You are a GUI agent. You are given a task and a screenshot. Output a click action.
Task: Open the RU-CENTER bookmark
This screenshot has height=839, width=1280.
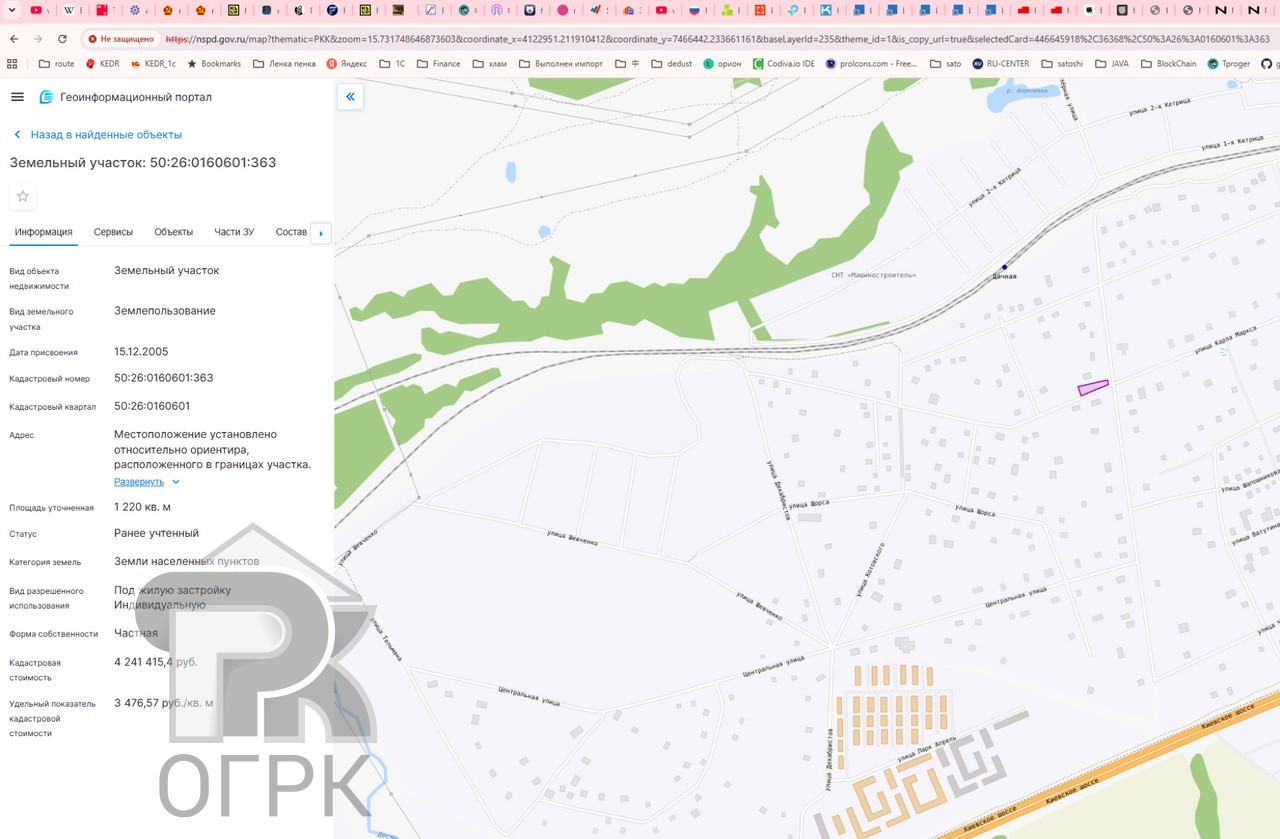[1001, 63]
